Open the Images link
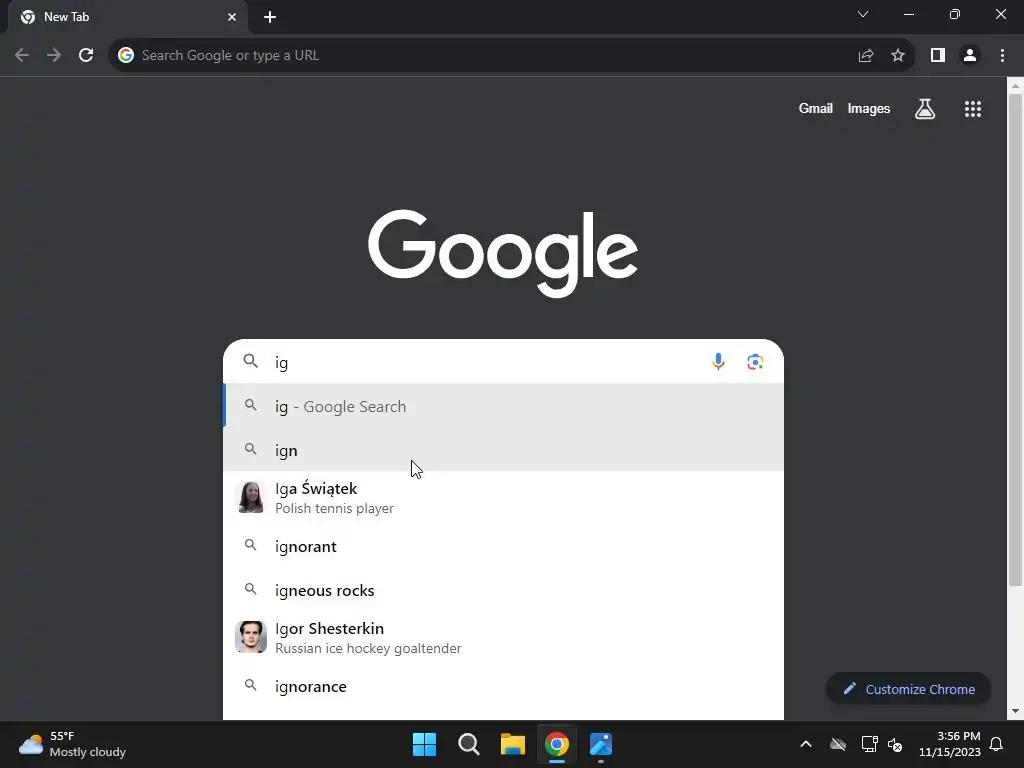The width and height of the screenshot is (1024, 768). (x=869, y=108)
